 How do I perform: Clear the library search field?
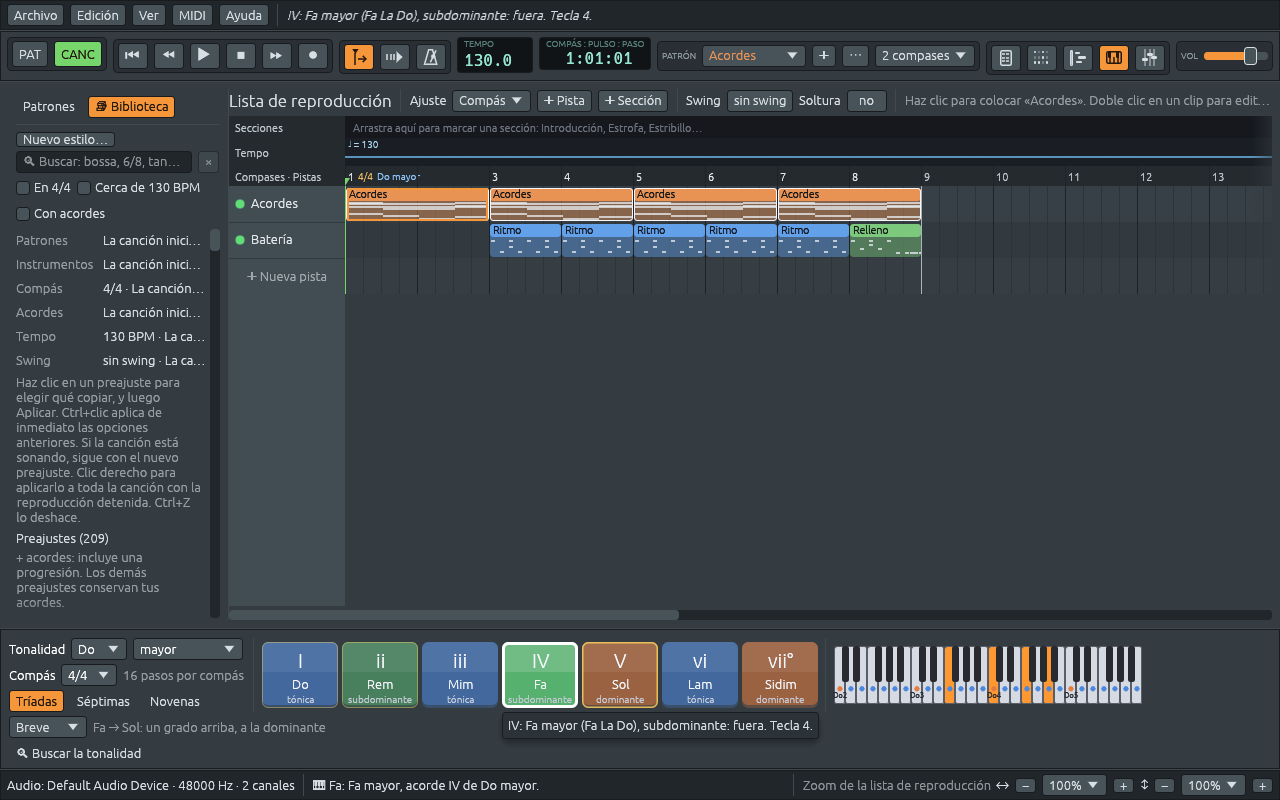208,162
